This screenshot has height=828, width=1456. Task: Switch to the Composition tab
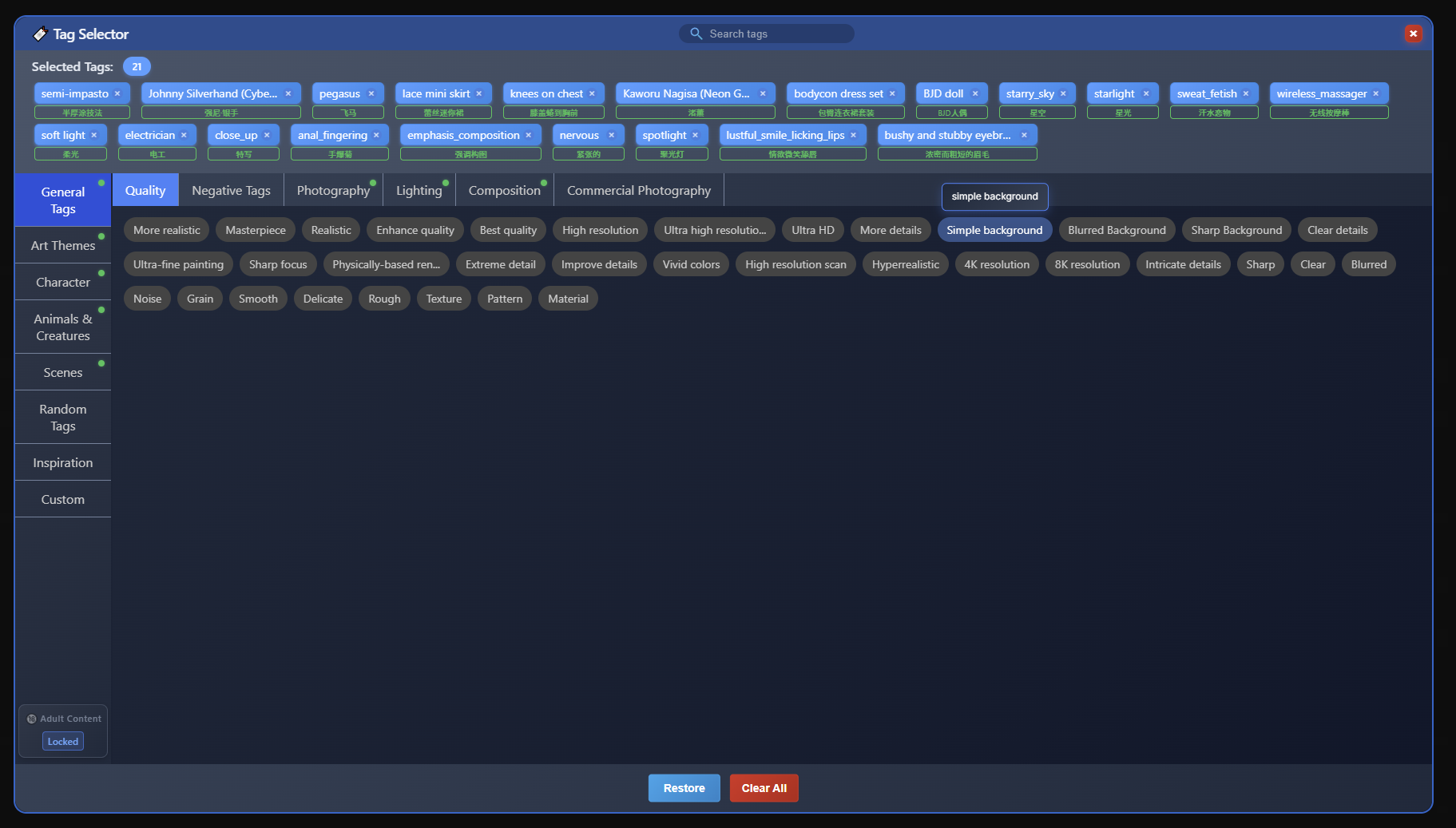(x=505, y=190)
